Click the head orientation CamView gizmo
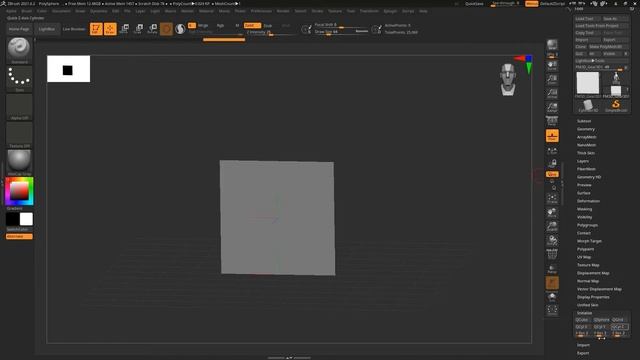This screenshot has width=640, height=360. [508, 80]
